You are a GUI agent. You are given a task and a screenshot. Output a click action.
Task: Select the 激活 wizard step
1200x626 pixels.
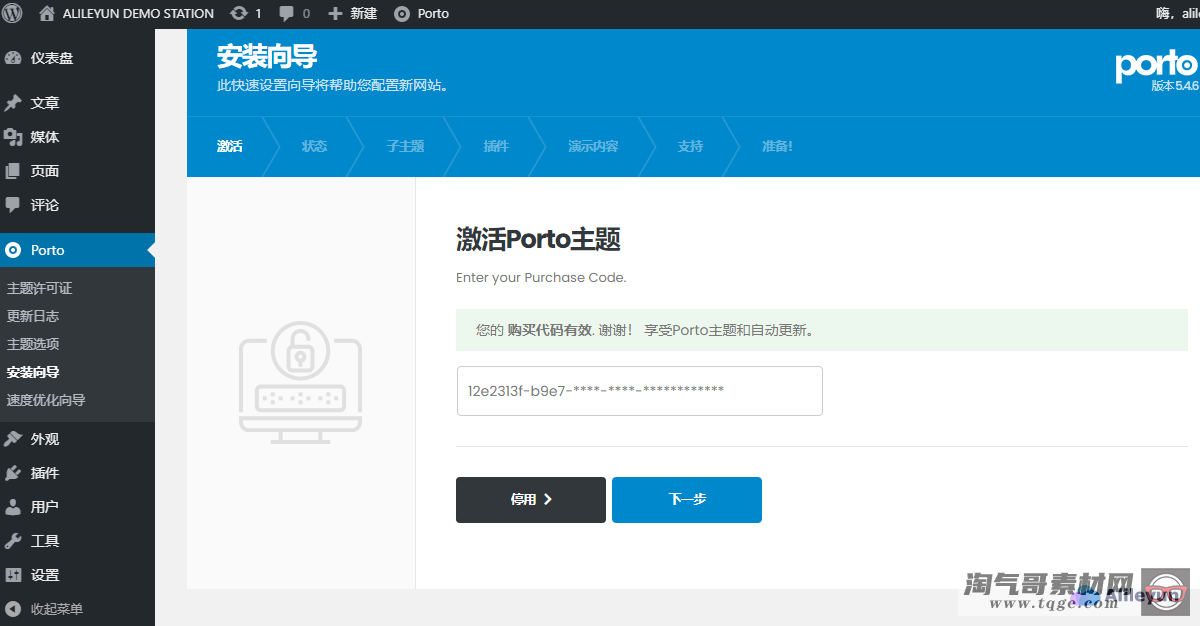230,146
